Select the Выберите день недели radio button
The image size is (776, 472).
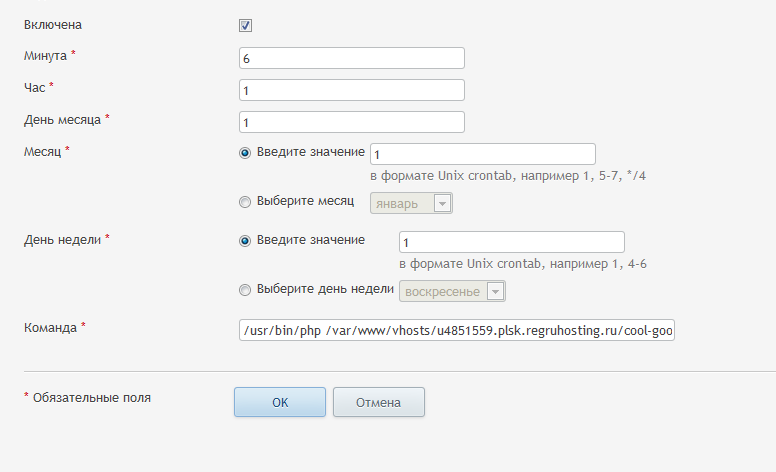click(245, 290)
